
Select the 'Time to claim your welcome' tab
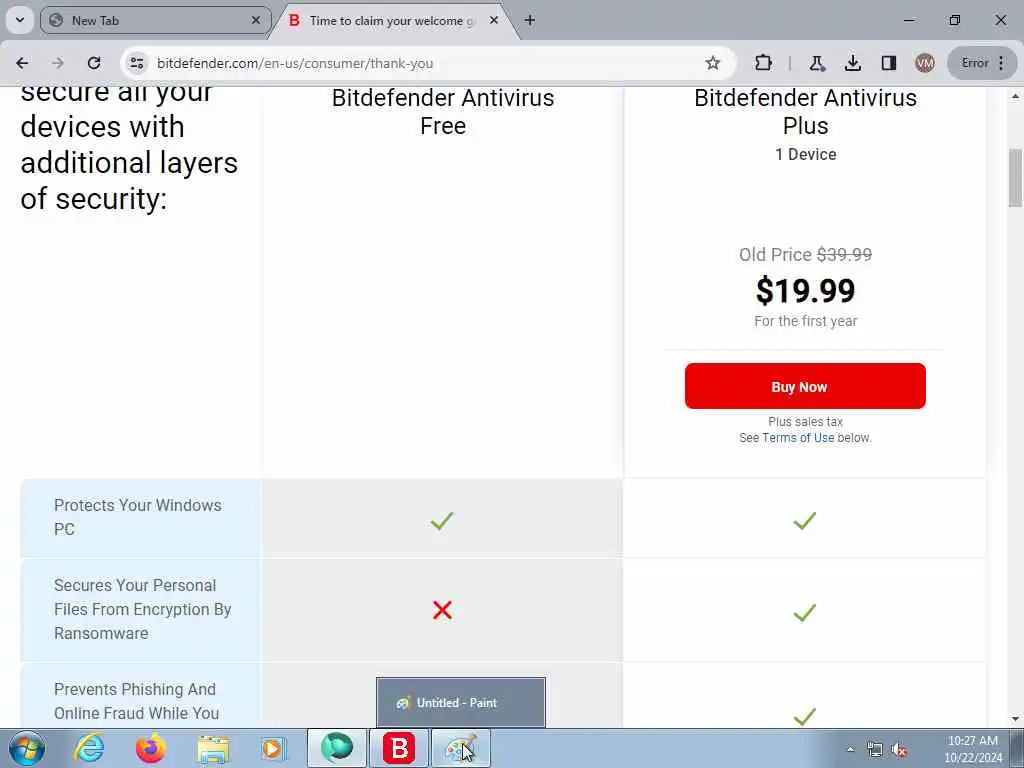392,20
